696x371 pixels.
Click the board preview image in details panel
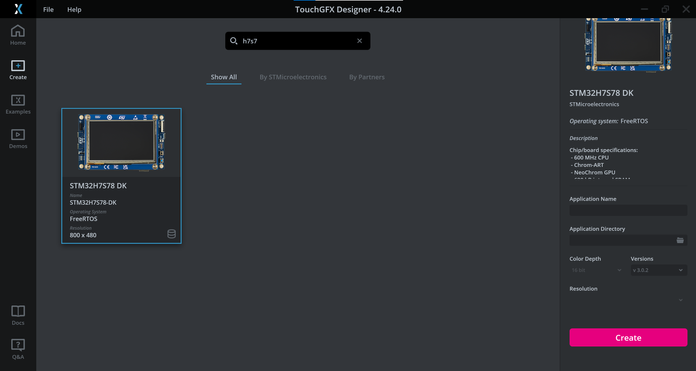pos(628,44)
